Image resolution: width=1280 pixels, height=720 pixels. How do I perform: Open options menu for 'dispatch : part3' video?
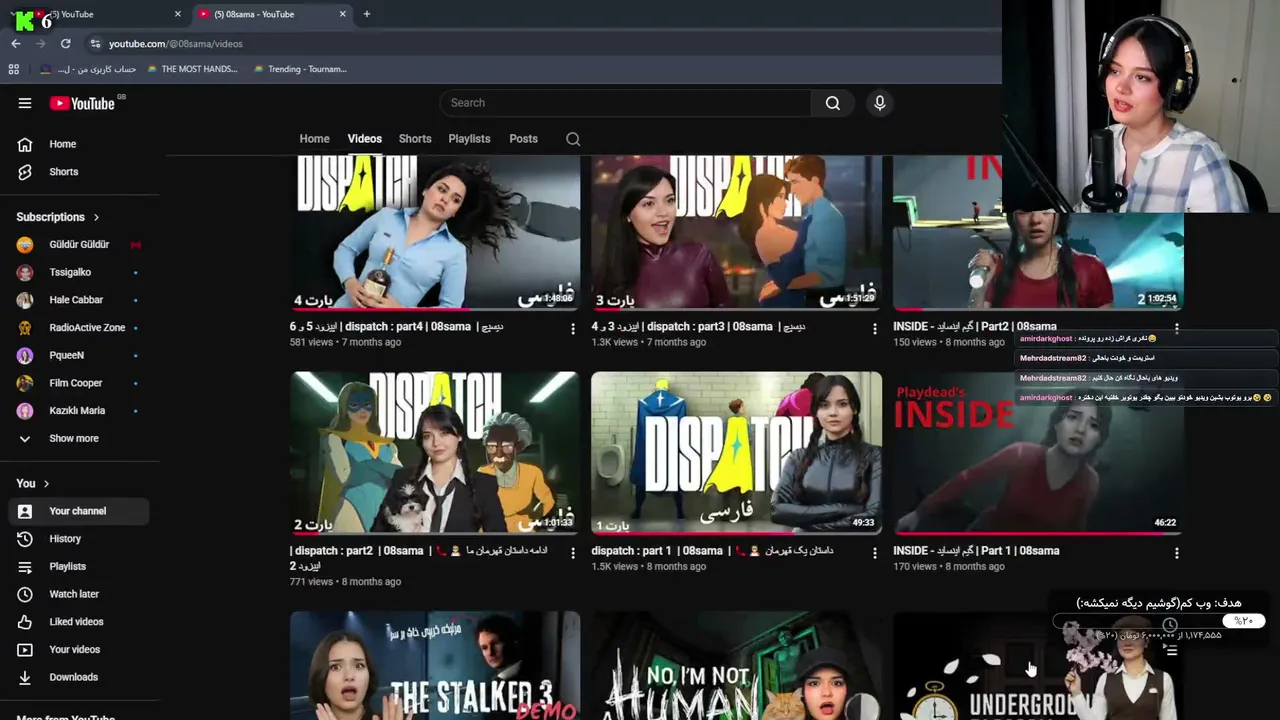coord(875,328)
